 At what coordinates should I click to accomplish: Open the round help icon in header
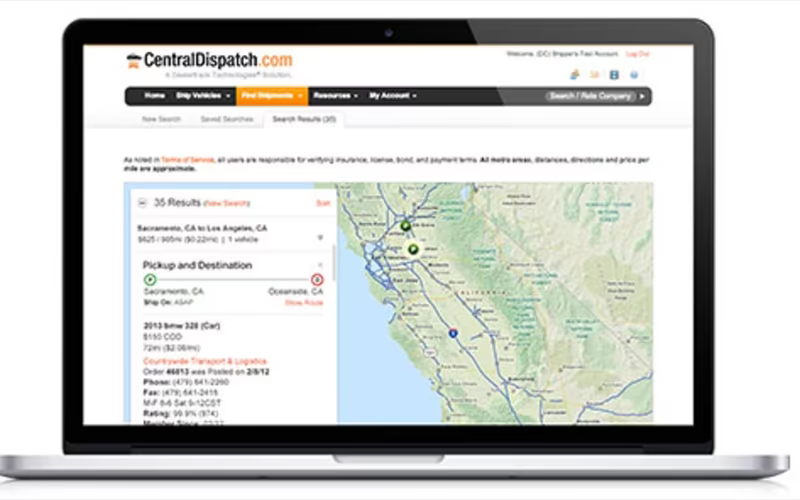[634, 75]
